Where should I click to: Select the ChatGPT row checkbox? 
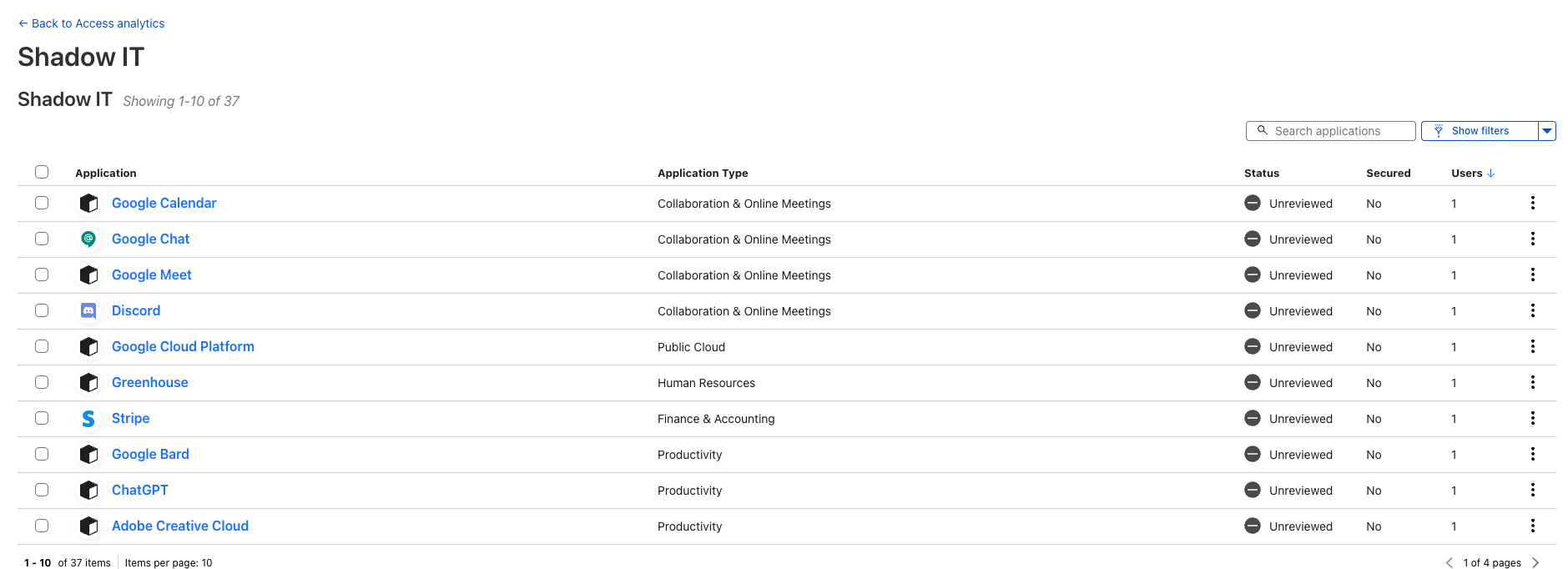[42, 491]
